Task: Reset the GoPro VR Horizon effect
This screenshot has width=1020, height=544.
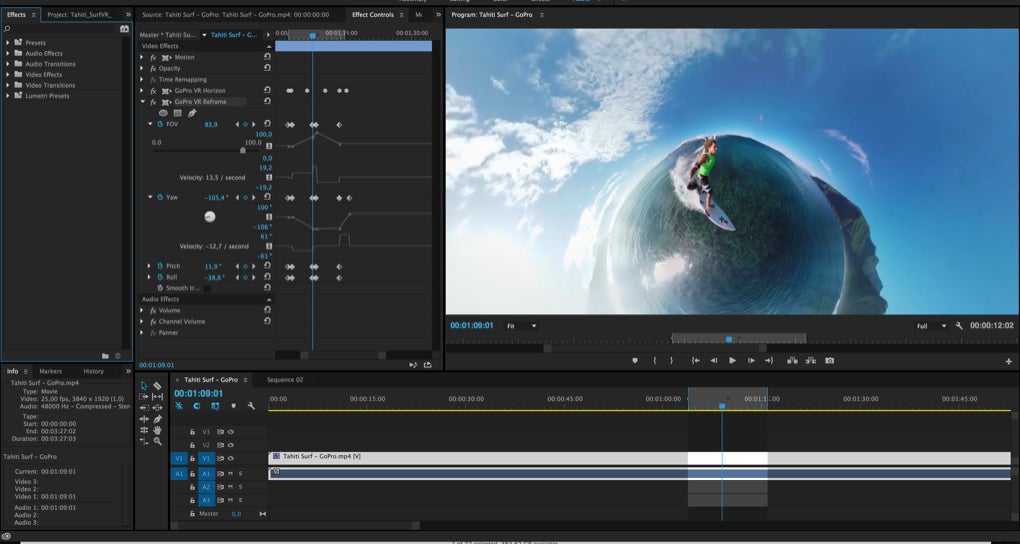Action: [x=267, y=90]
